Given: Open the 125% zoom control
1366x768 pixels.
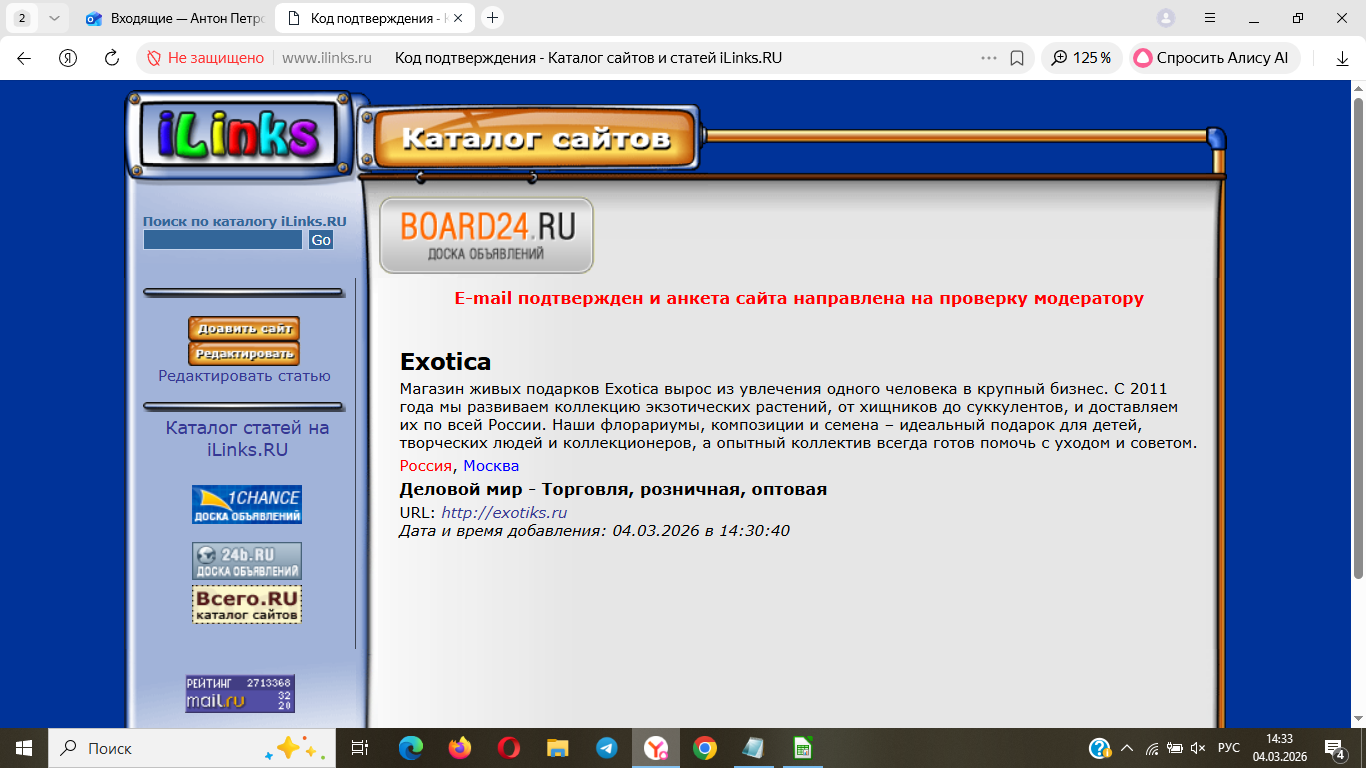Looking at the screenshot, I should click(1082, 58).
